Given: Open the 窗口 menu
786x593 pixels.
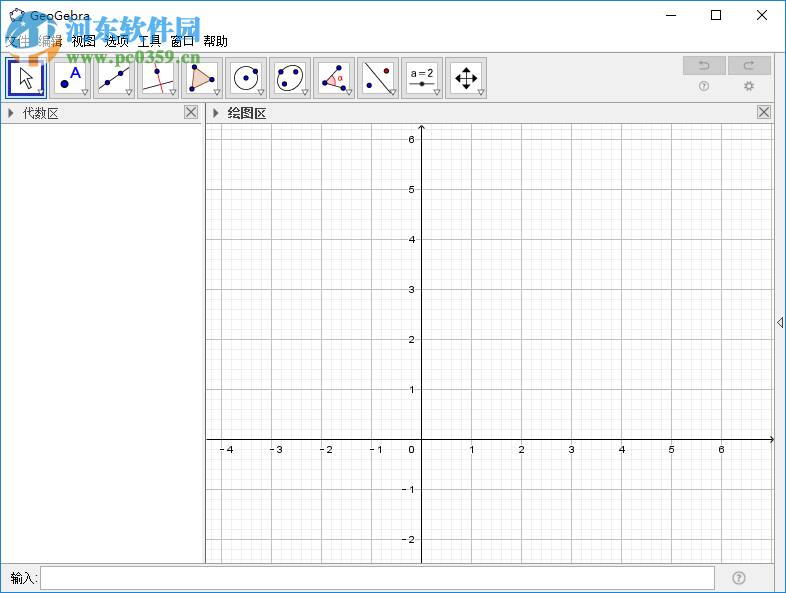Looking at the screenshot, I should pyautogui.click(x=182, y=41).
